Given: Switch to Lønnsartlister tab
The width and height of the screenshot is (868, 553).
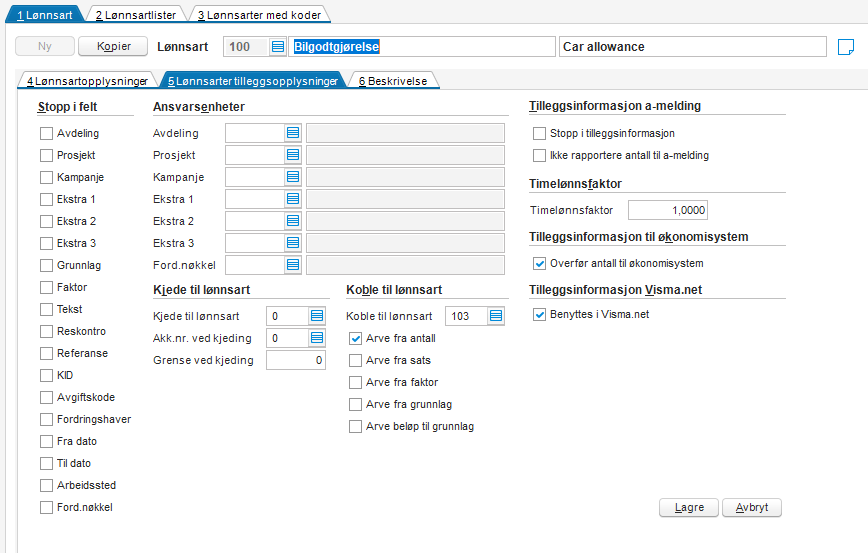Looking at the screenshot, I should pos(136,15).
